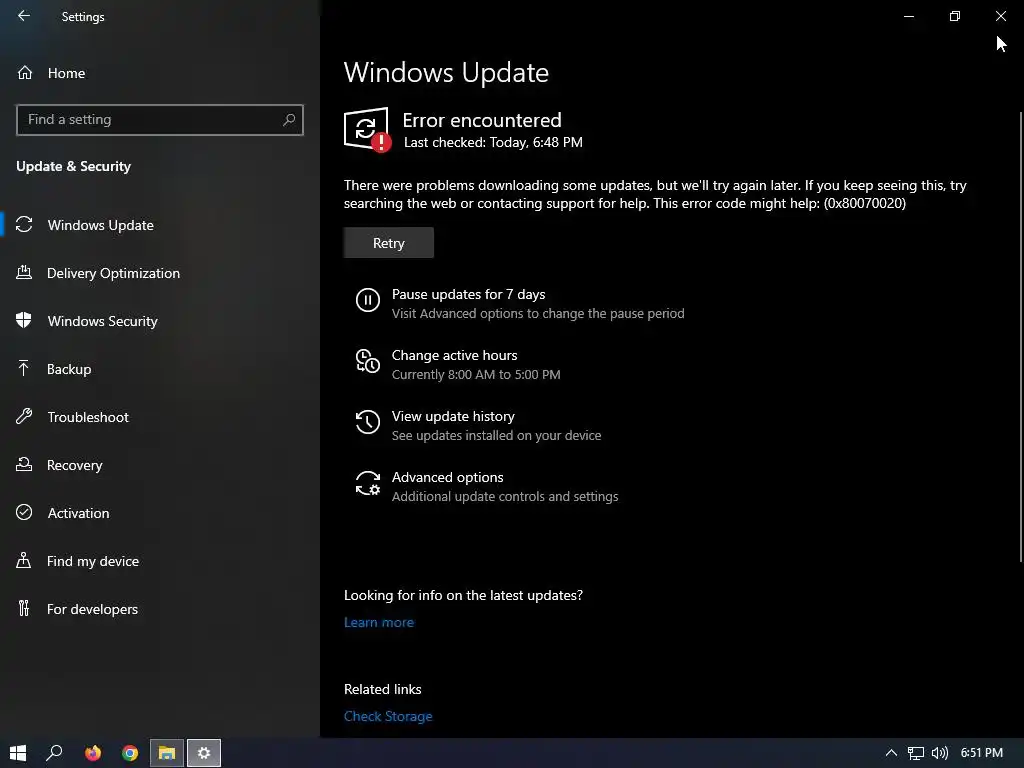This screenshot has width=1024, height=768.
Task: Click the Settings gear in taskbar
Action: point(204,753)
